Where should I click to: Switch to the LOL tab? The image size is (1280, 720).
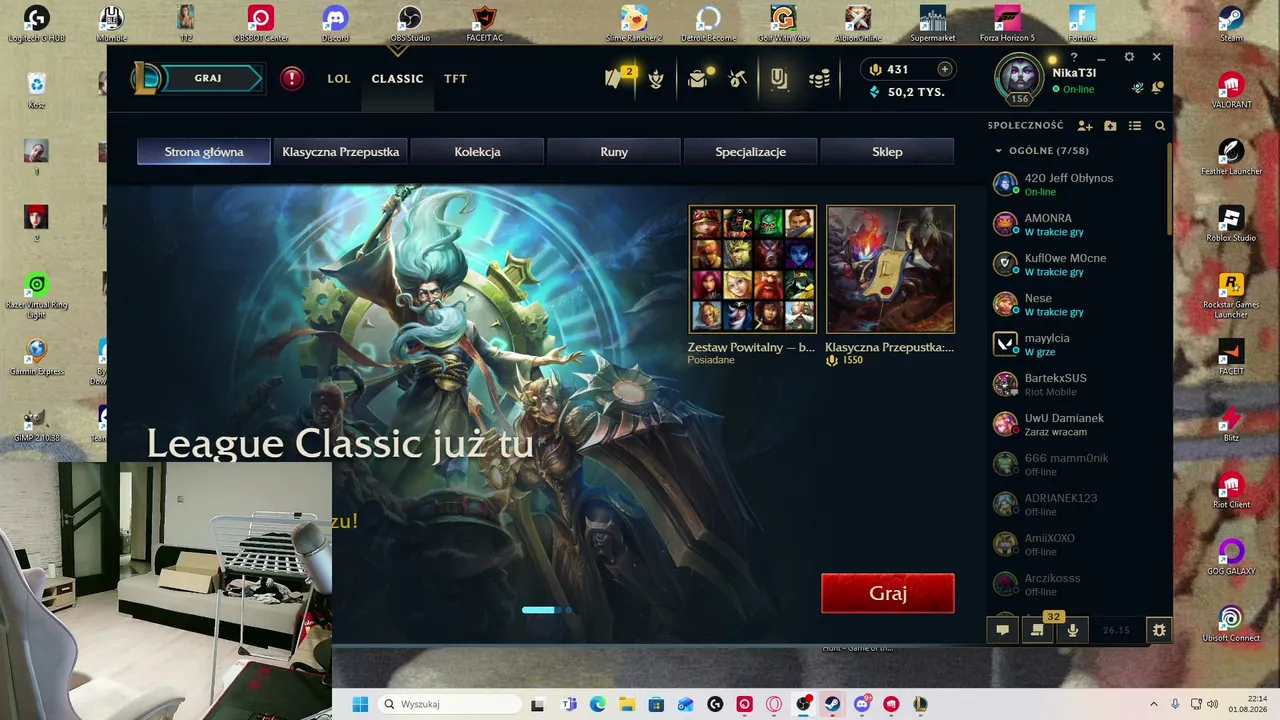[x=339, y=78]
